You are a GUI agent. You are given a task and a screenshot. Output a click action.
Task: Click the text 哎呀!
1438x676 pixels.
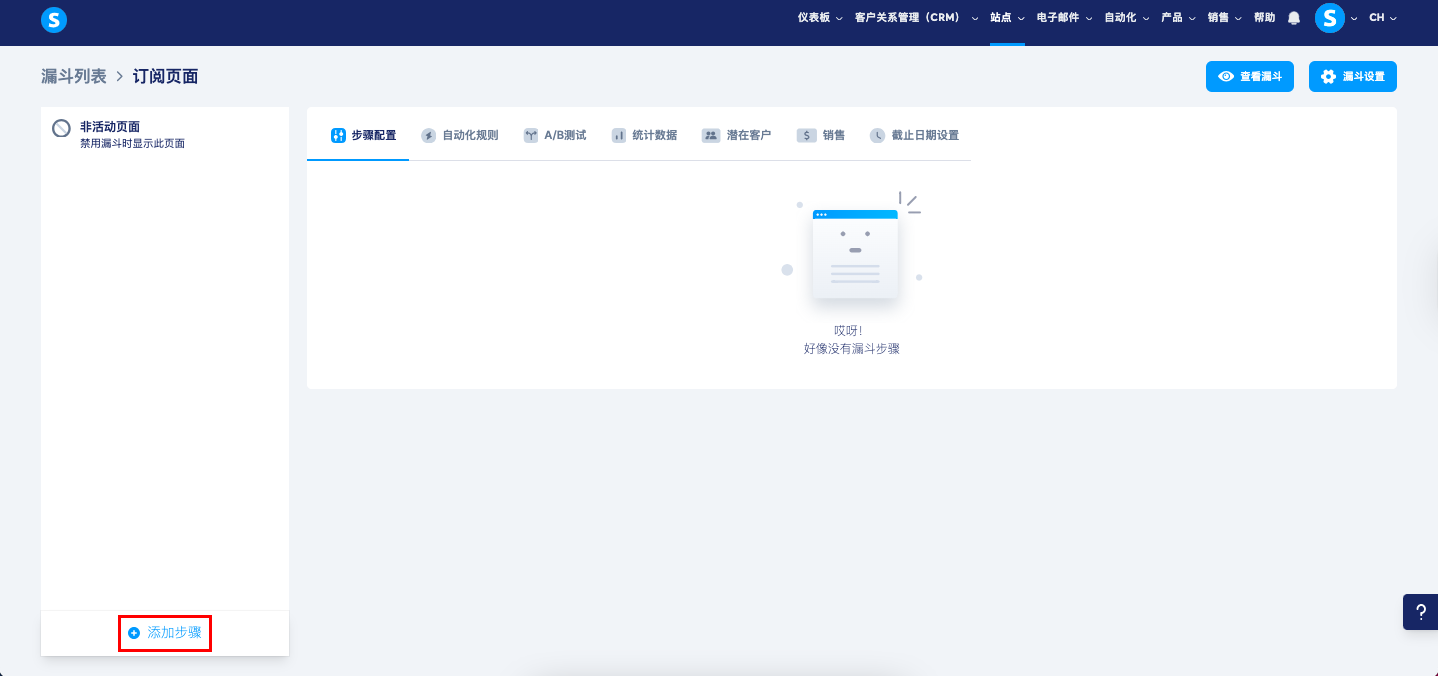848,331
